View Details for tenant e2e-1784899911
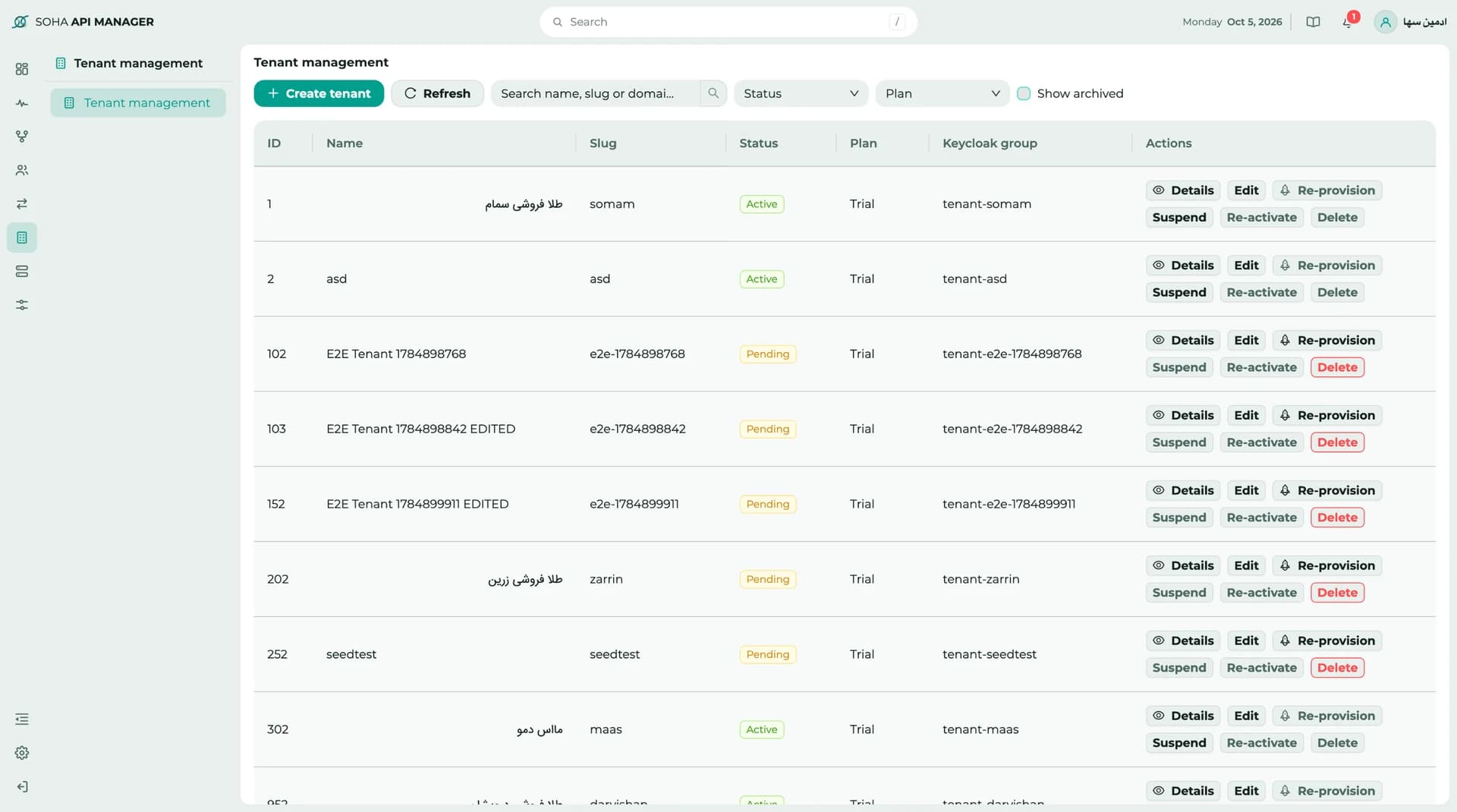The width and height of the screenshot is (1457, 812). [1183, 491]
